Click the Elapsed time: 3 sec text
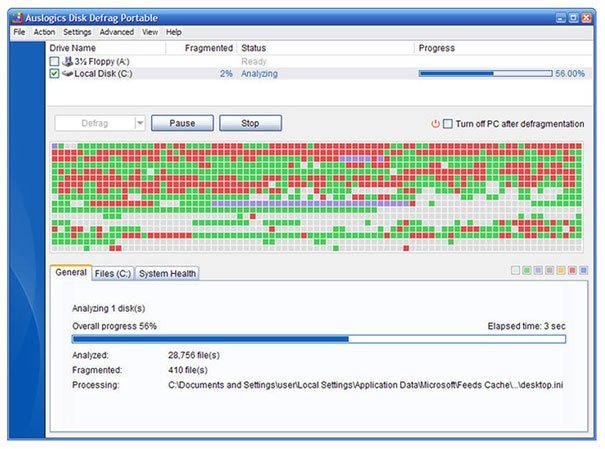Image resolution: width=605 pixels, height=449 pixels. [526, 326]
